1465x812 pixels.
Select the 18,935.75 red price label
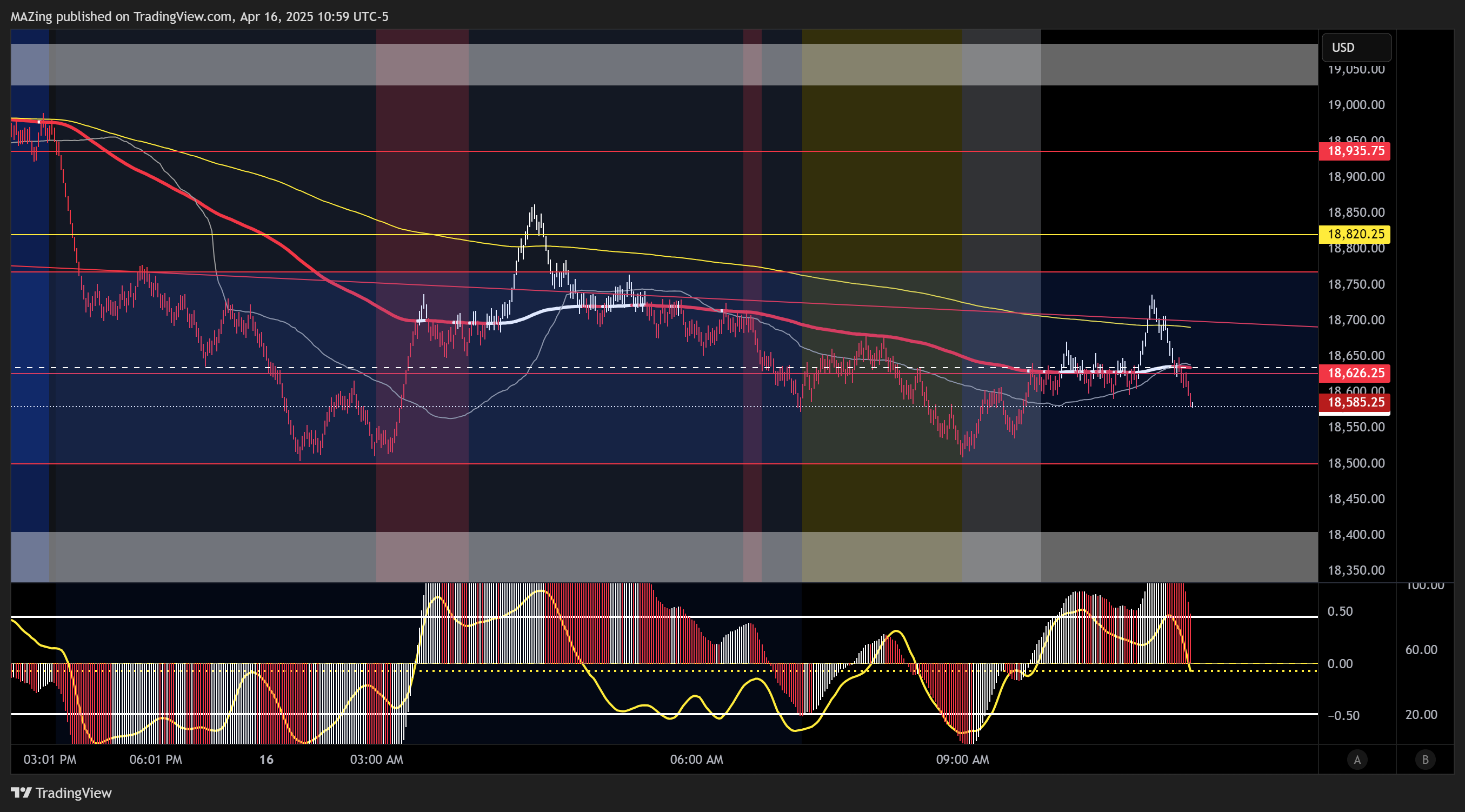coord(1355,151)
